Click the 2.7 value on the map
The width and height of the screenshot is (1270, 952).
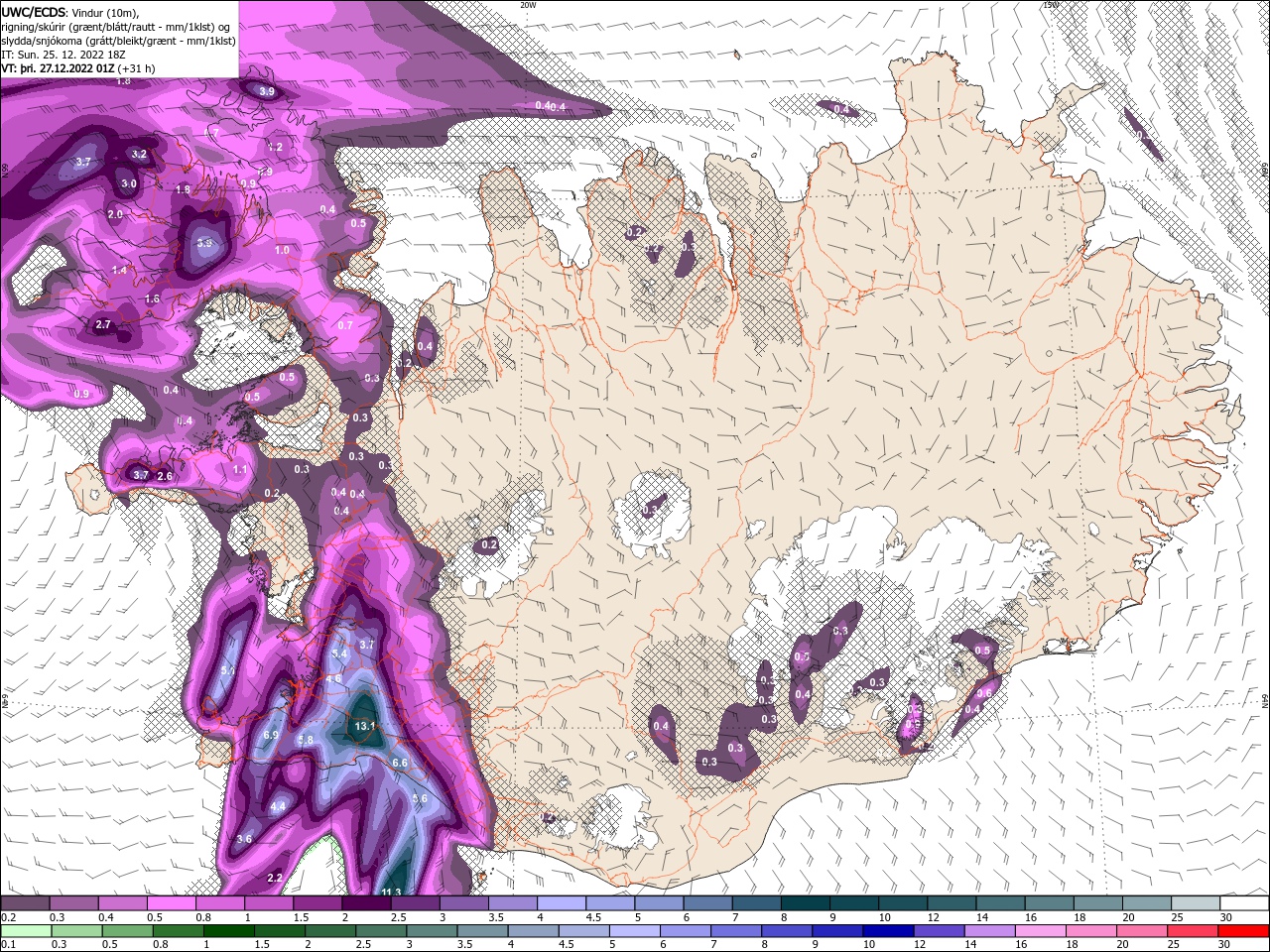coord(103,324)
